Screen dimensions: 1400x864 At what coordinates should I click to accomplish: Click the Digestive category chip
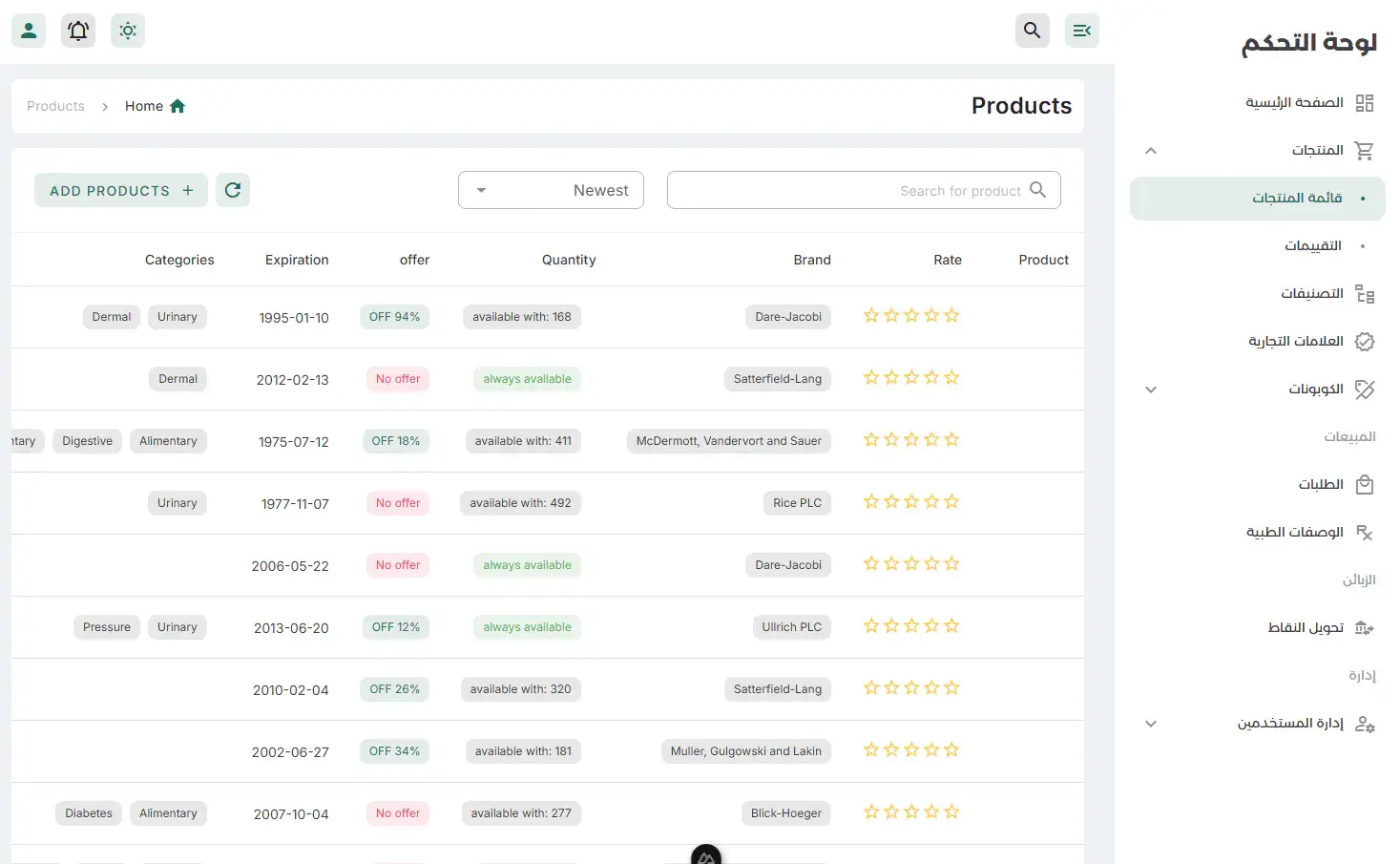pyautogui.click(x=88, y=441)
